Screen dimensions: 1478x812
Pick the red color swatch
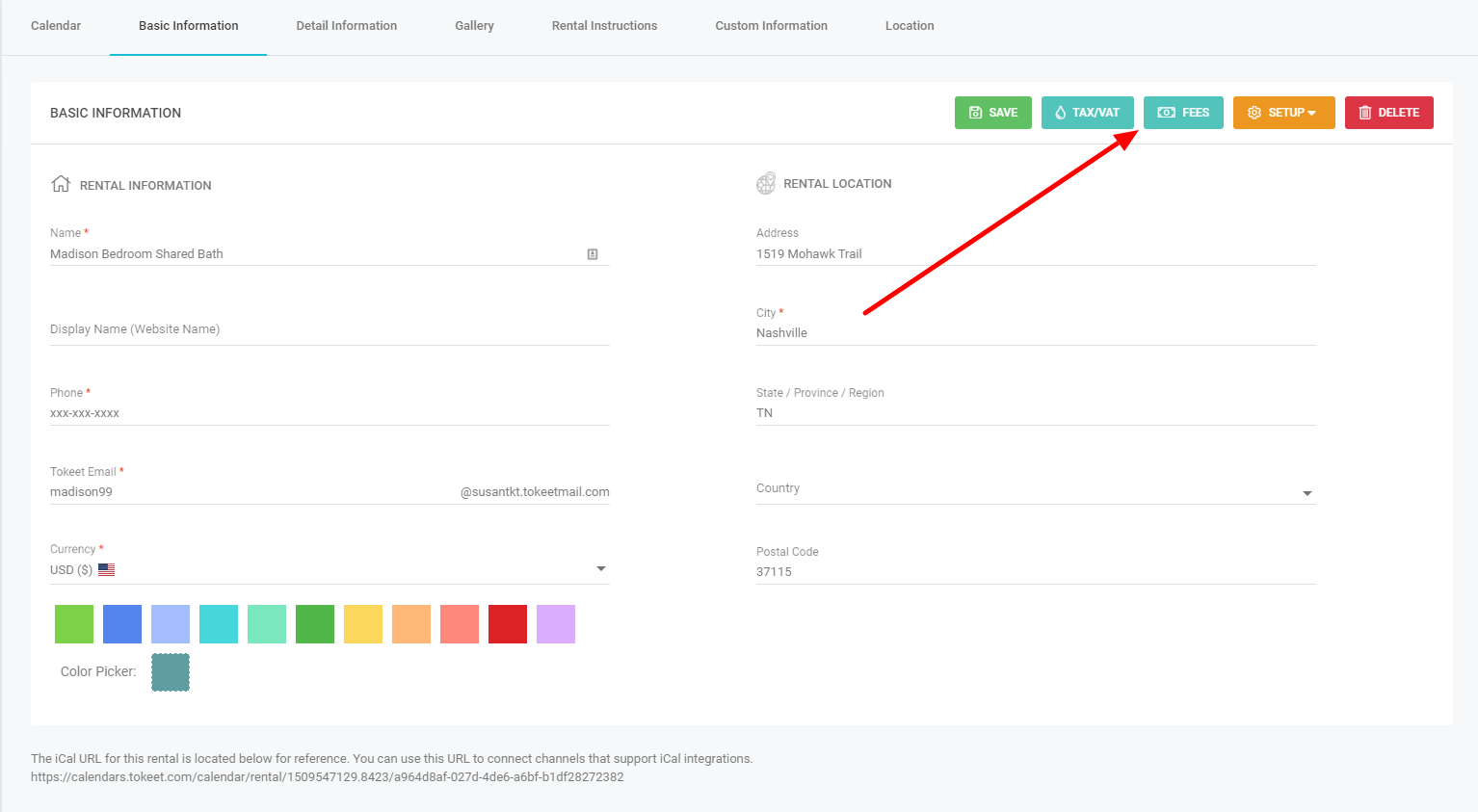pyautogui.click(x=508, y=624)
